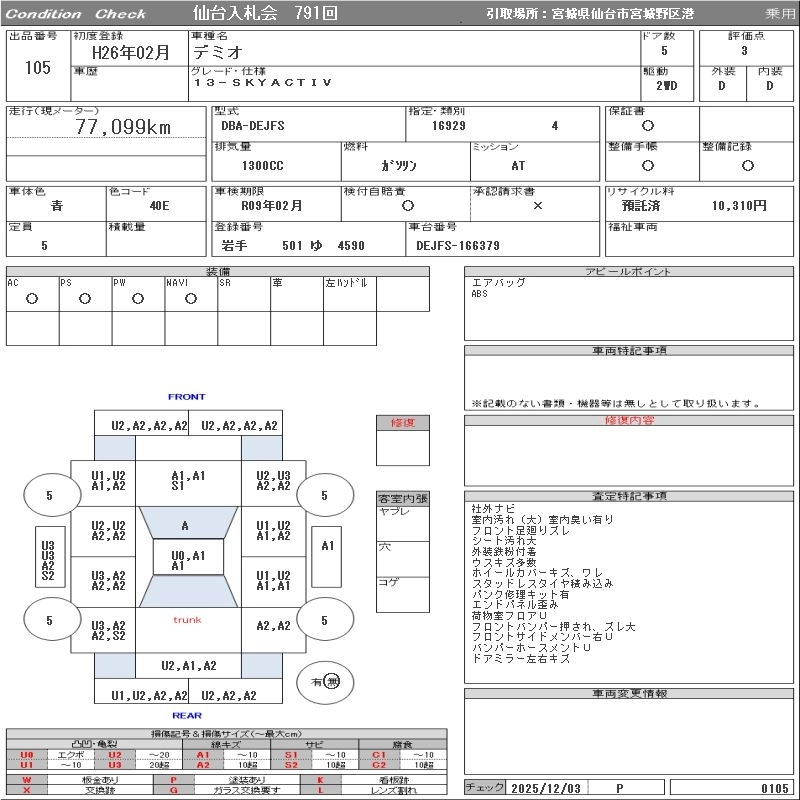Click the side box marked U3 U3 A2 S2
Image resolution: width=800 pixels, height=800 pixels.
pos(48,561)
